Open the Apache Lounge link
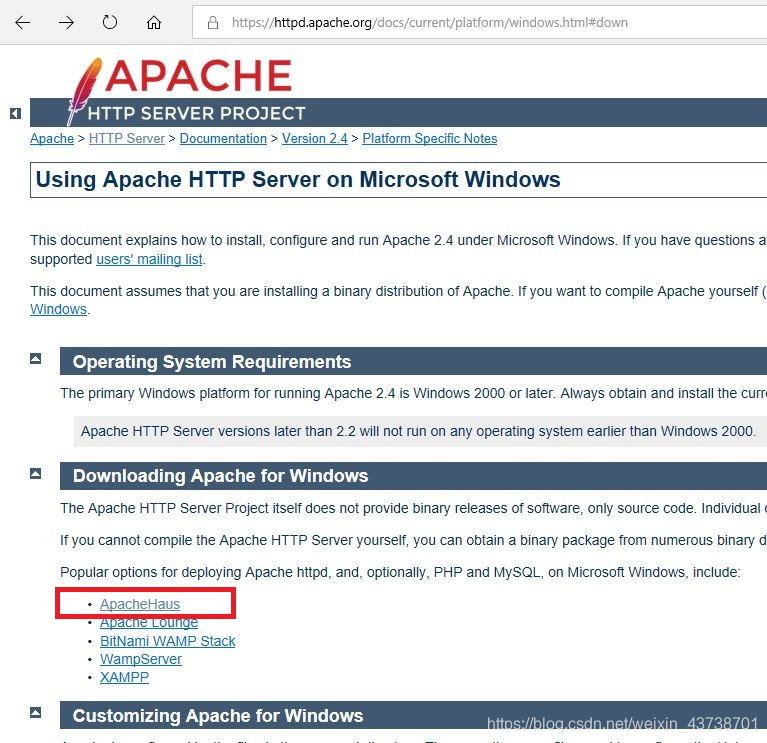Viewport: 767px width, 743px height. point(149,622)
